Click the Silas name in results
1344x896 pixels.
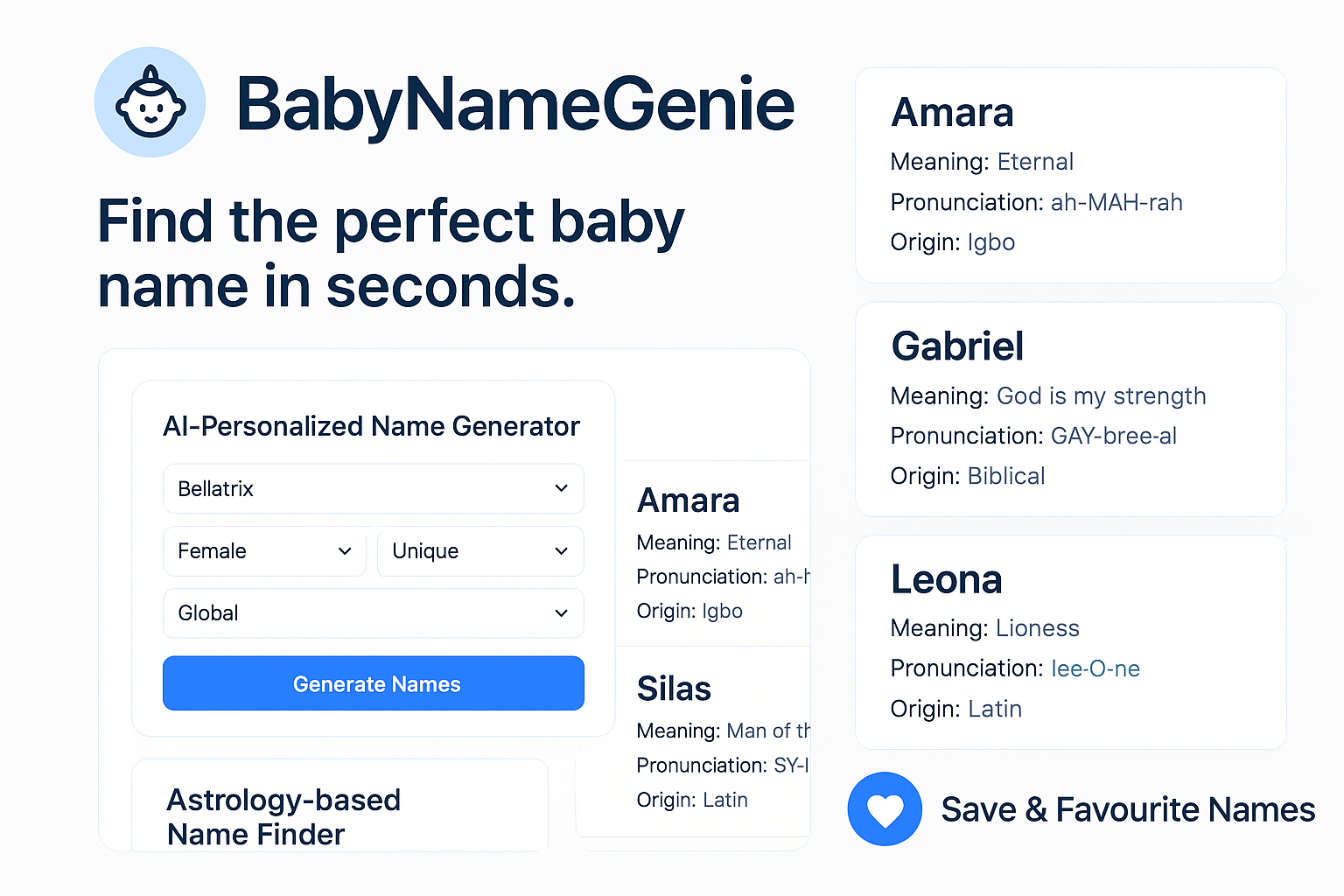click(673, 689)
